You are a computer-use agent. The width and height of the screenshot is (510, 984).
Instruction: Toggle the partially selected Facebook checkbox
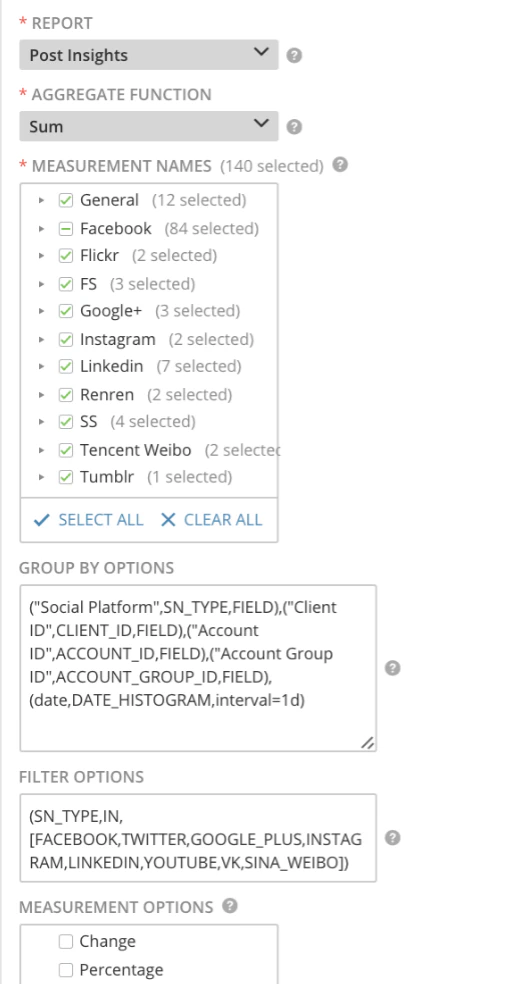[66, 228]
